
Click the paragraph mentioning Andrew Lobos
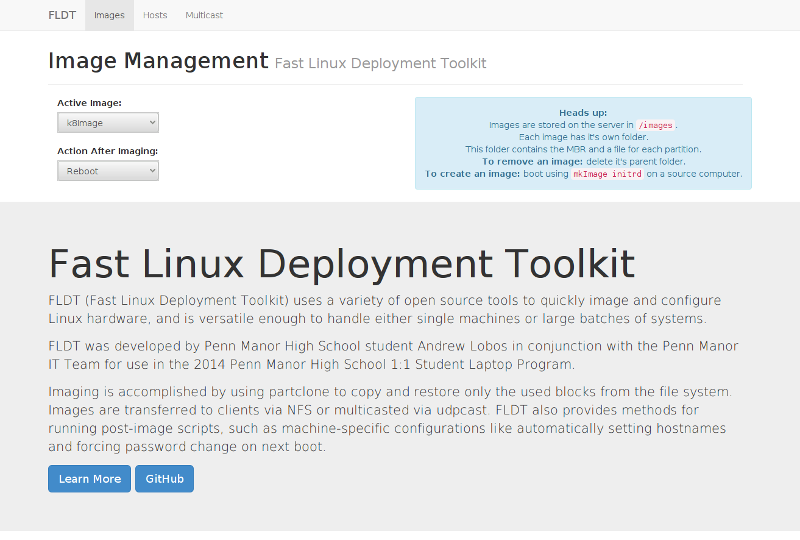pyautogui.click(x=393, y=355)
